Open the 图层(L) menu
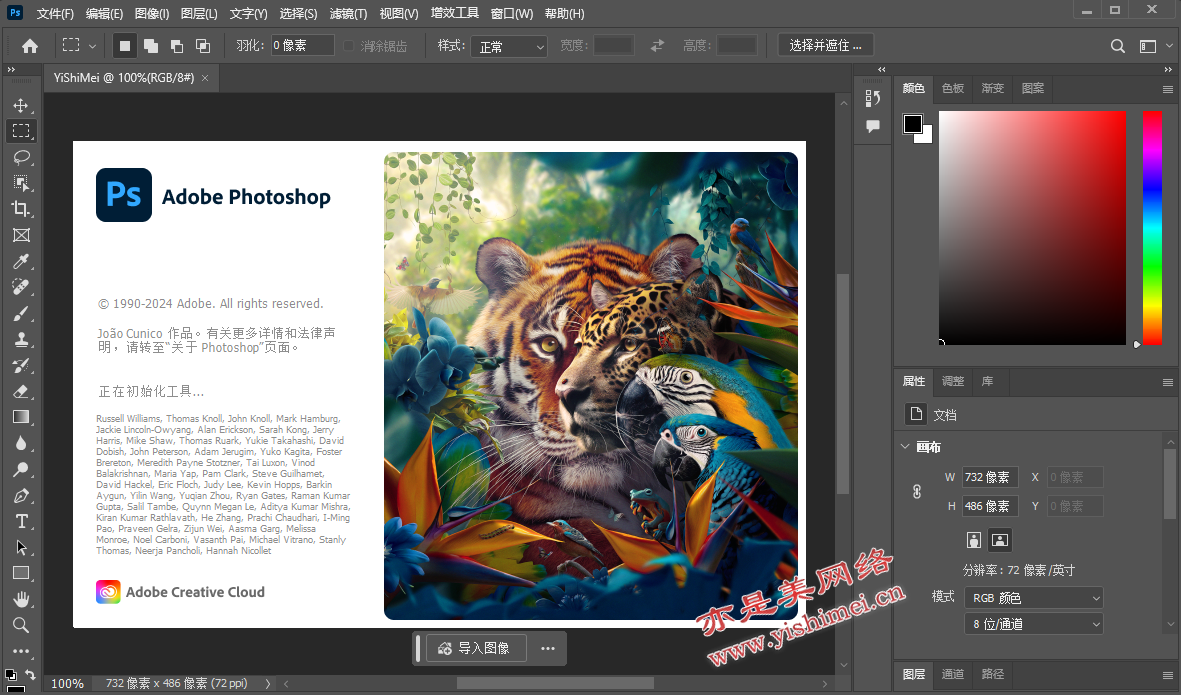This screenshot has width=1181, height=695. (199, 14)
